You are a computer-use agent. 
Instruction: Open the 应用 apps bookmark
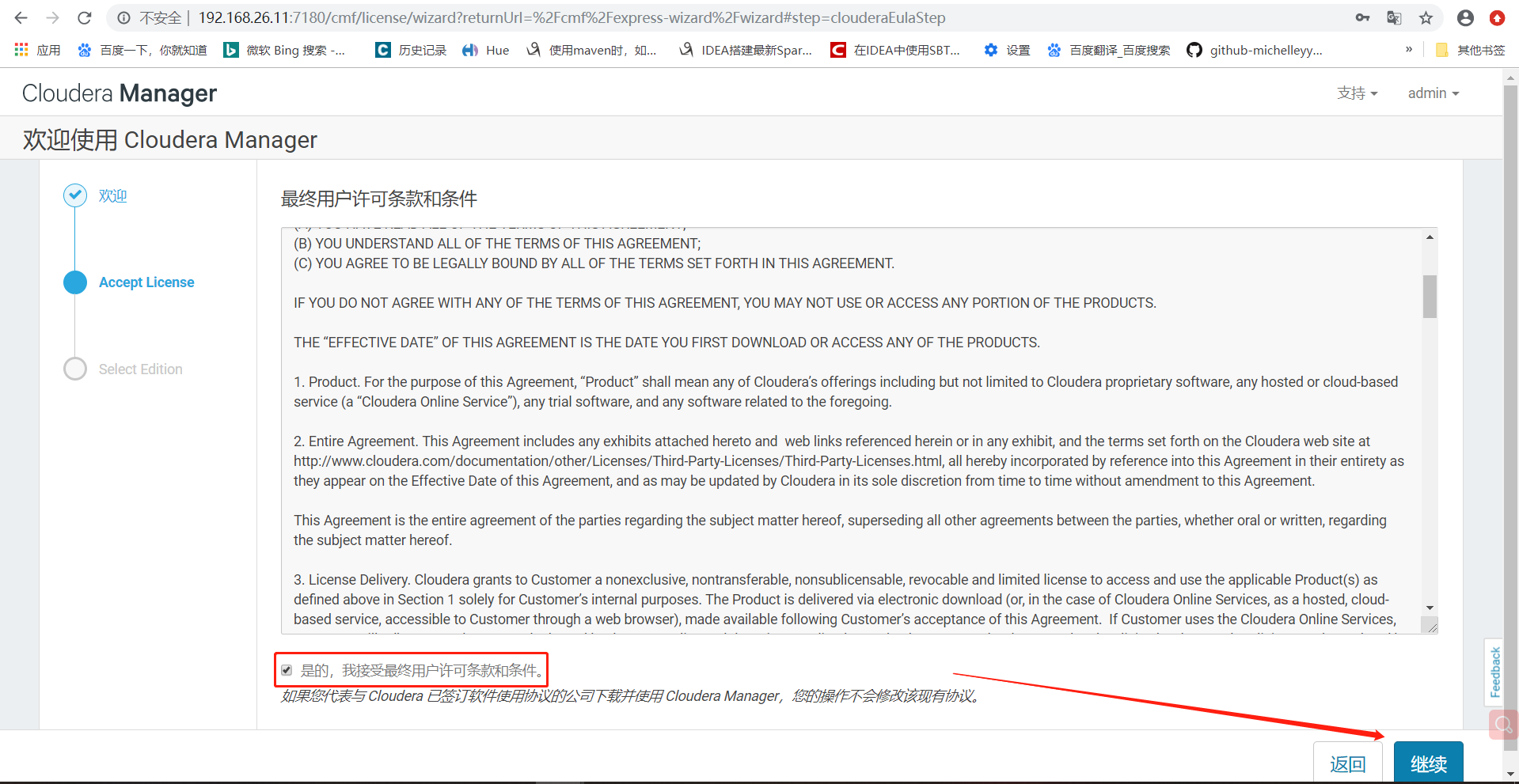tap(37, 50)
